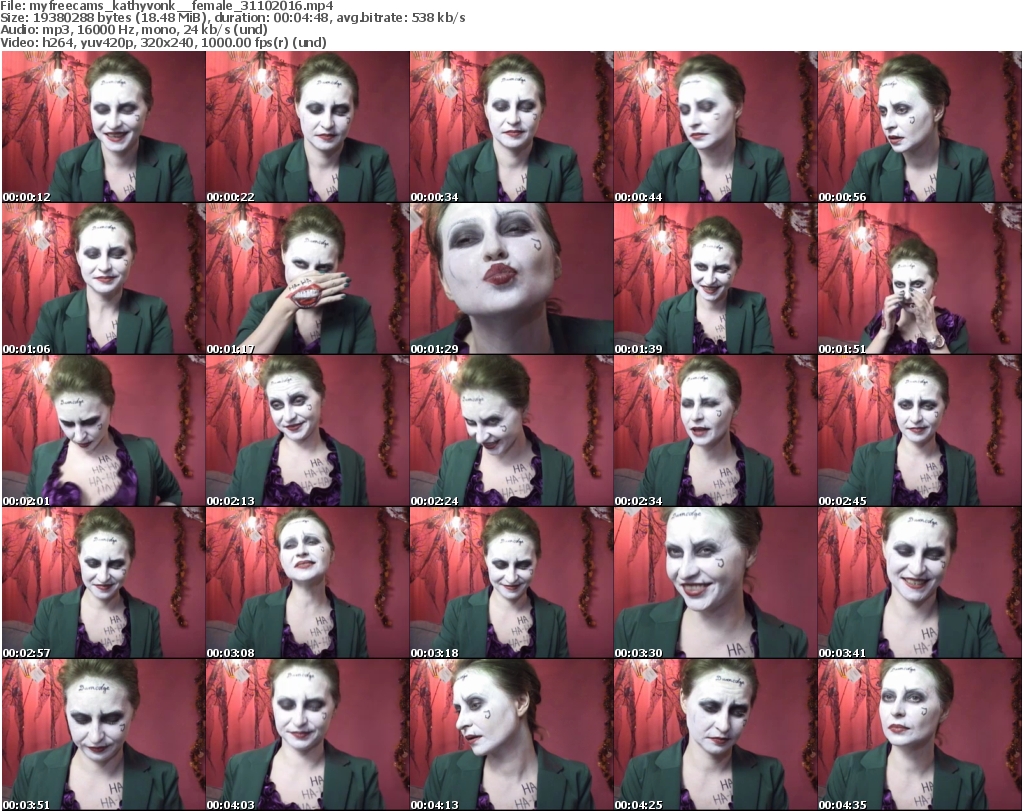Click the header line beginning 'Size: 19380288 bytes'
Screen dimensions: 1024x811
[232, 18]
